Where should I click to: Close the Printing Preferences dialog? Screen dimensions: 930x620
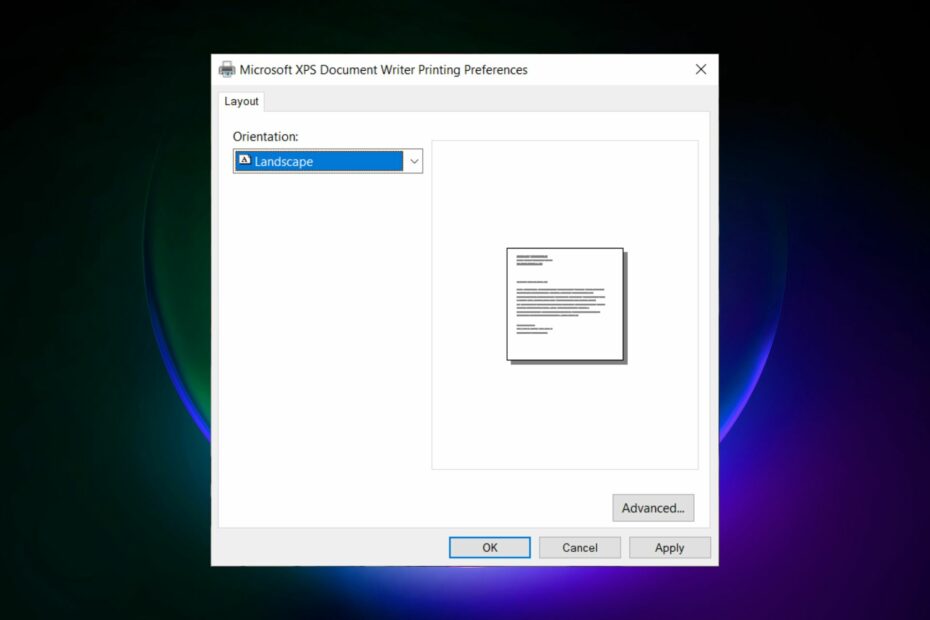[x=700, y=69]
